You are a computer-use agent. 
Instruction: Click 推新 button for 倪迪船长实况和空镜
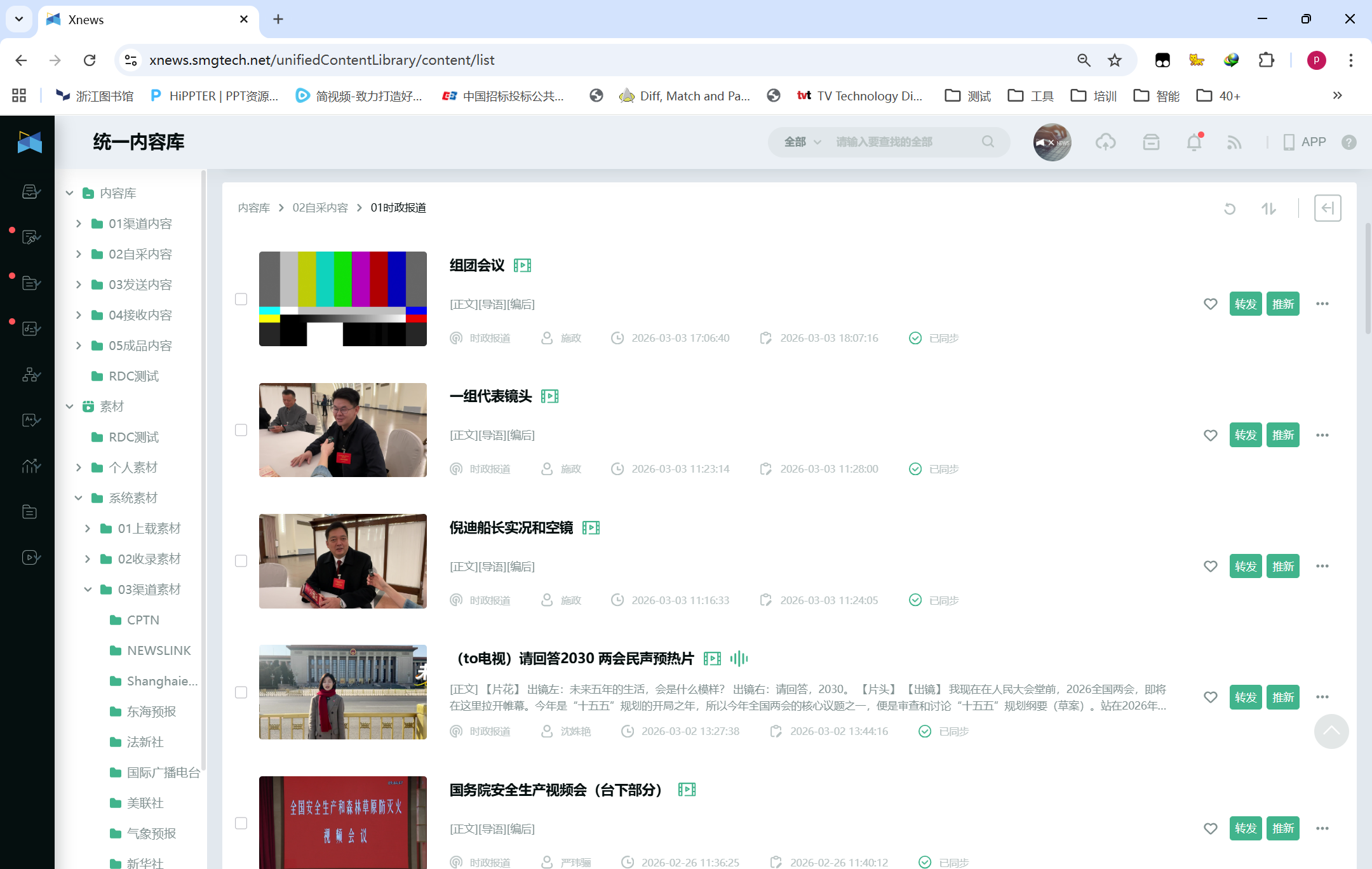pos(1282,567)
